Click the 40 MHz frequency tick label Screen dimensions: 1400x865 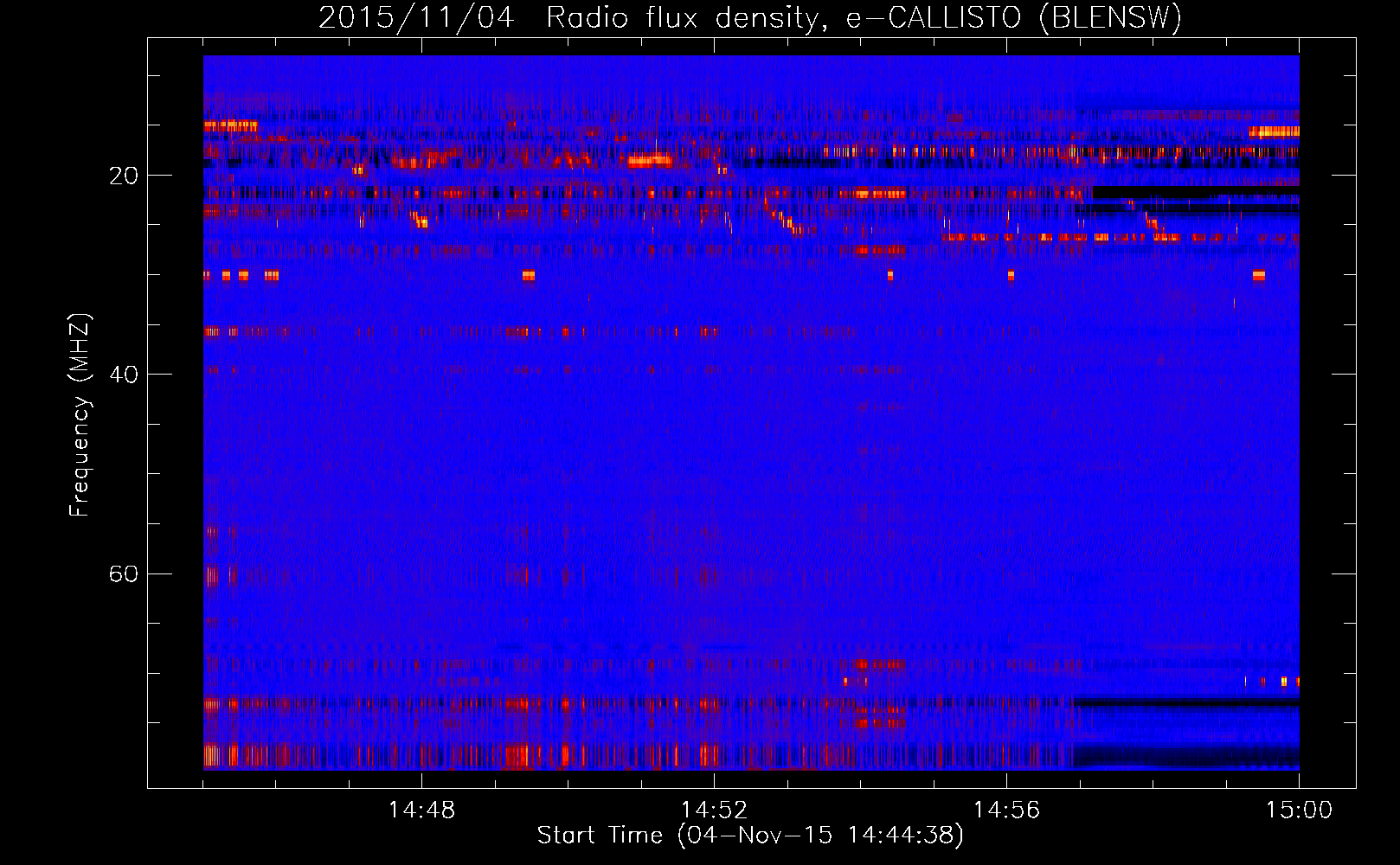pyautogui.click(x=123, y=375)
